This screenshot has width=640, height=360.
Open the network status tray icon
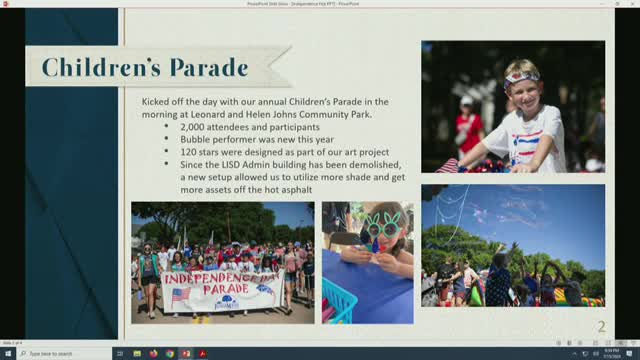pyautogui.click(x=585, y=353)
